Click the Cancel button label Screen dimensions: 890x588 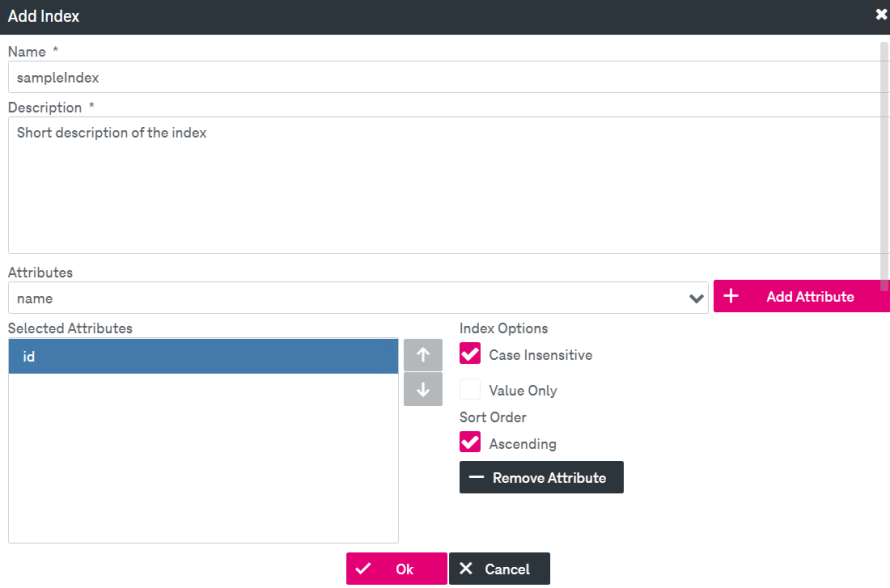(x=507, y=569)
